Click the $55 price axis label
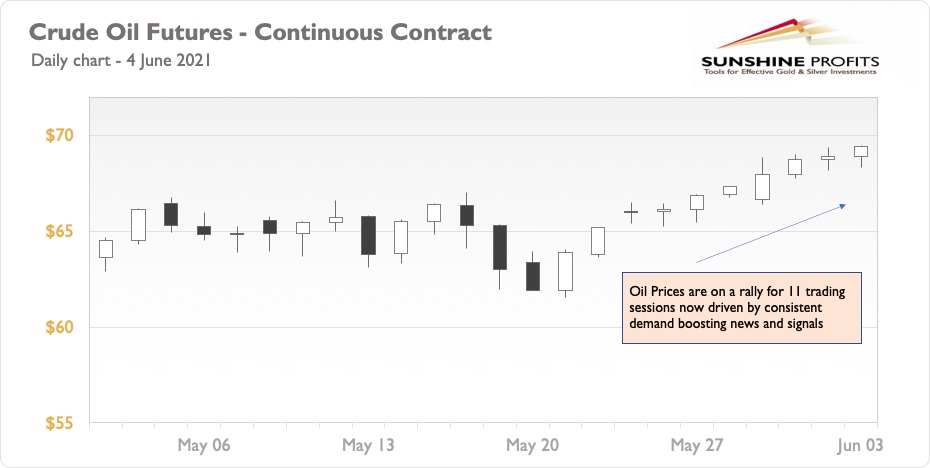This screenshot has width=930, height=468. click(59, 424)
